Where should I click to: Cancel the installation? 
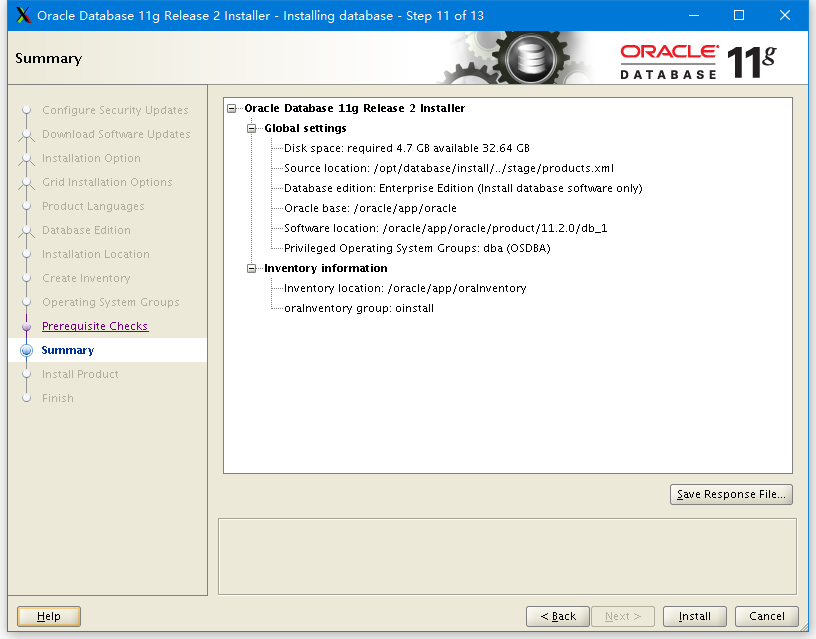[766, 616]
